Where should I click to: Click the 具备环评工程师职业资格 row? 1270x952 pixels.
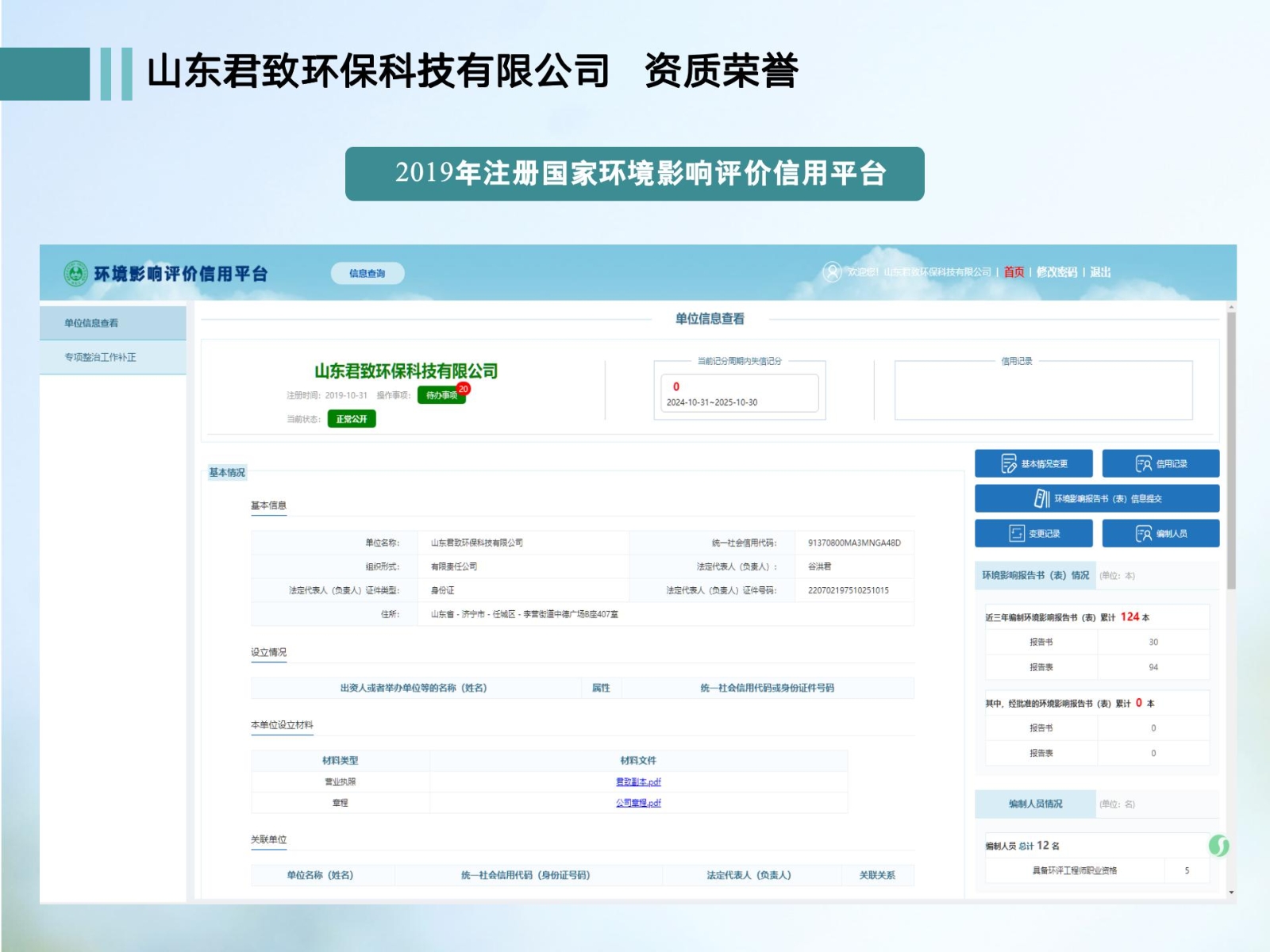point(1097,870)
